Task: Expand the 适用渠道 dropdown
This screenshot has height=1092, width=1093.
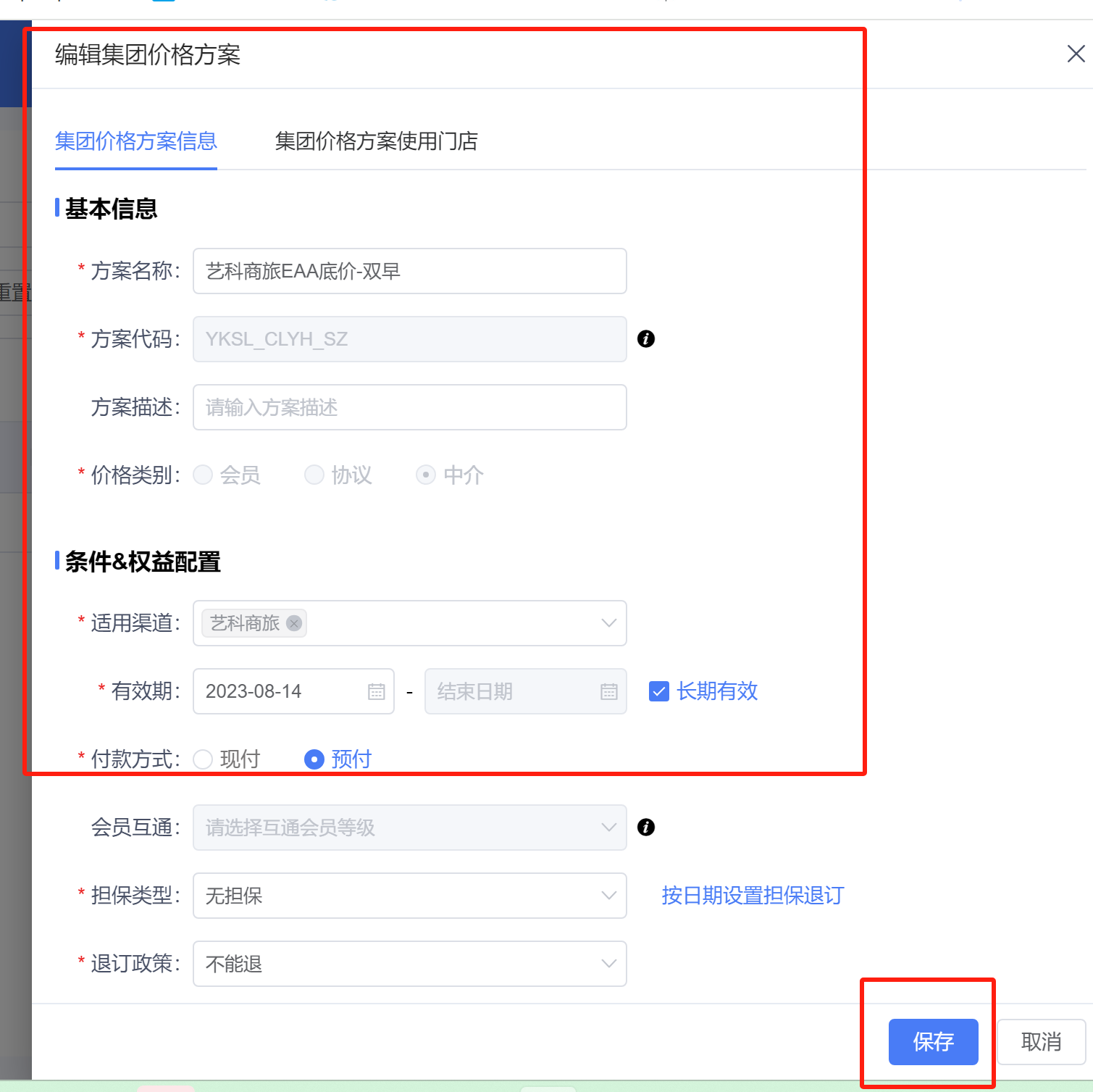Action: [409, 623]
